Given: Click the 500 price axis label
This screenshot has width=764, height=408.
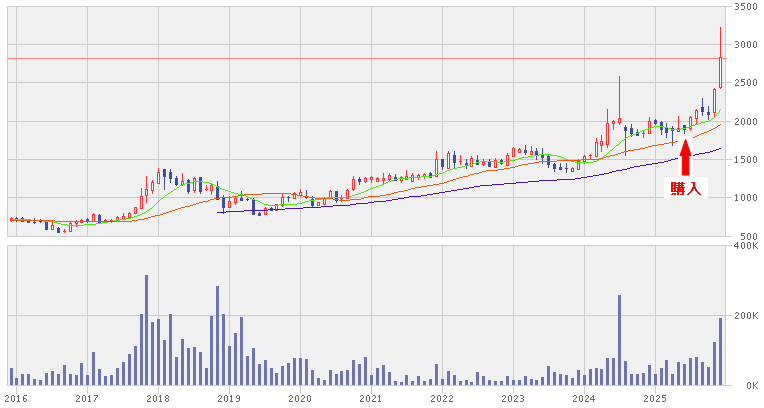Looking at the screenshot, I should coord(747,236).
